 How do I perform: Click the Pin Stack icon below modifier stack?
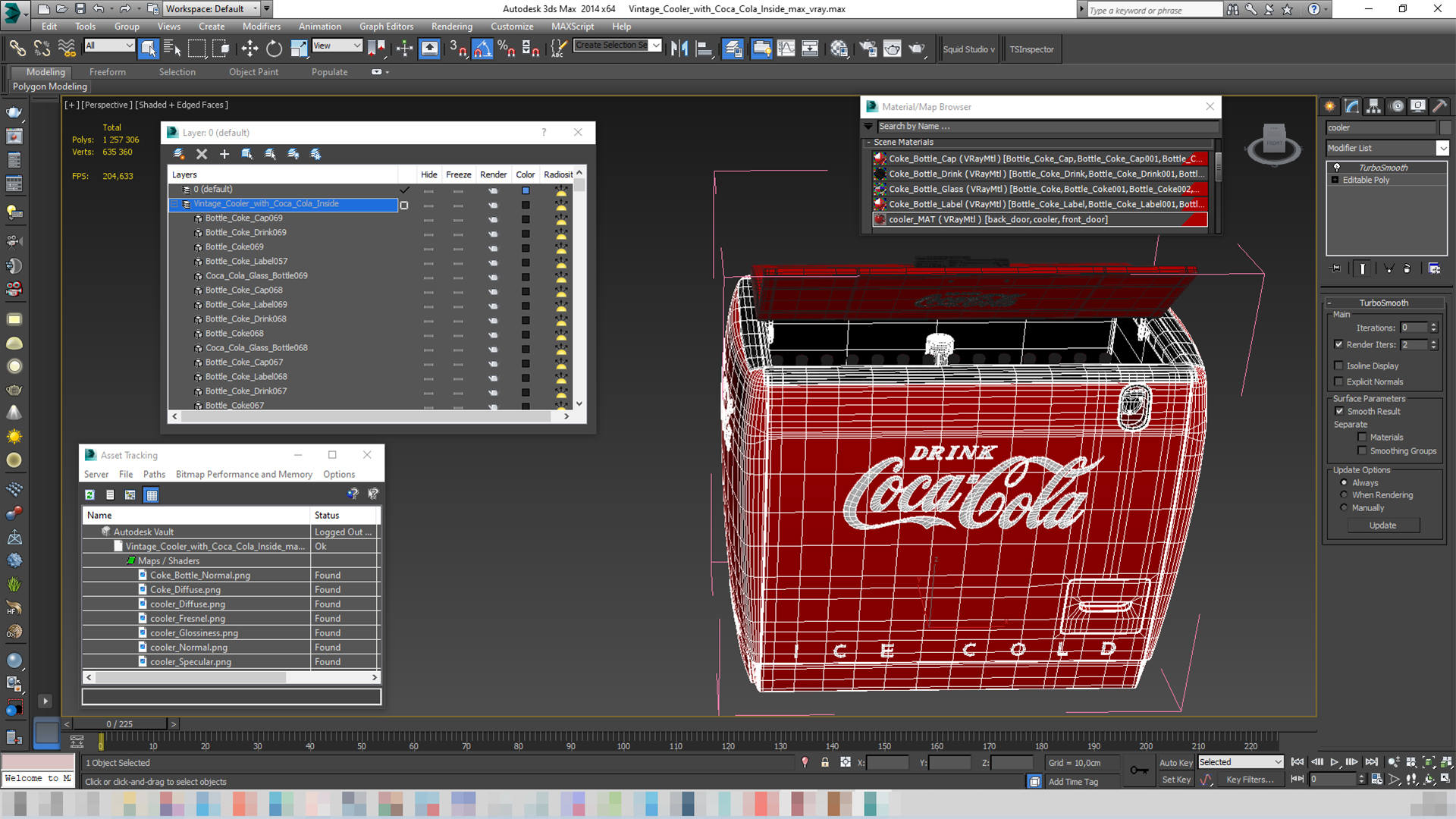pyautogui.click(x=1336, y=268)
